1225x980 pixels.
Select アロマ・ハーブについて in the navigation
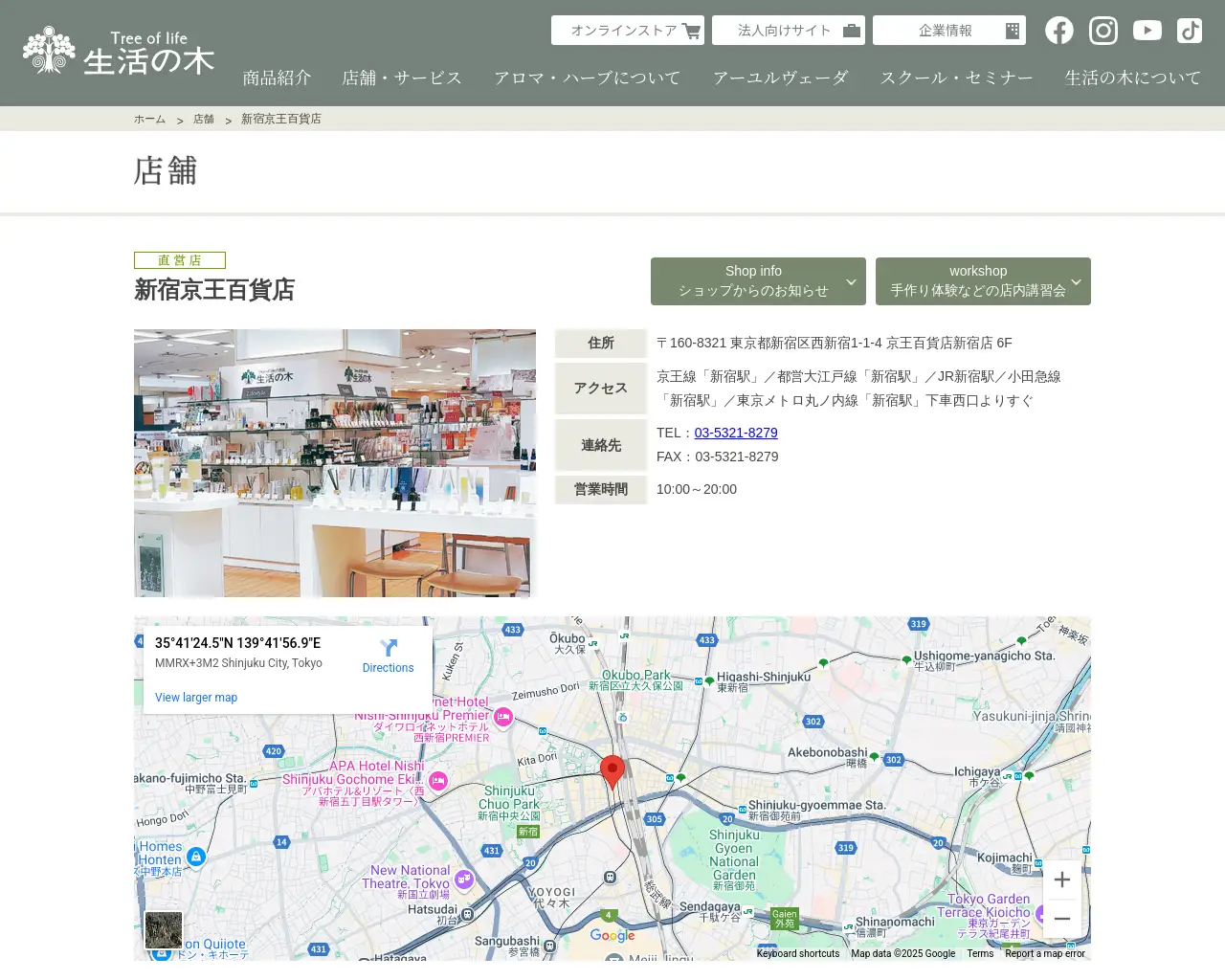588,78
